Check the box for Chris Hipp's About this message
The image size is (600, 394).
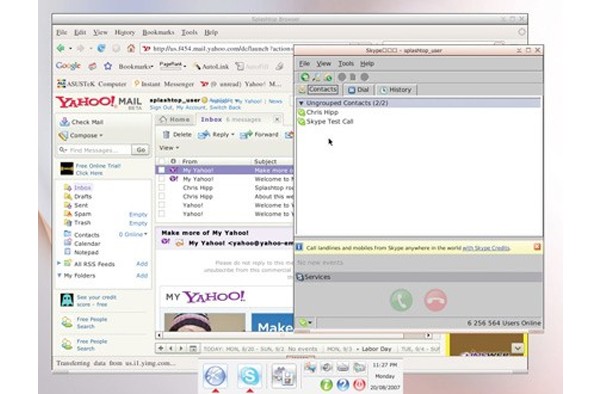[162, 196]
